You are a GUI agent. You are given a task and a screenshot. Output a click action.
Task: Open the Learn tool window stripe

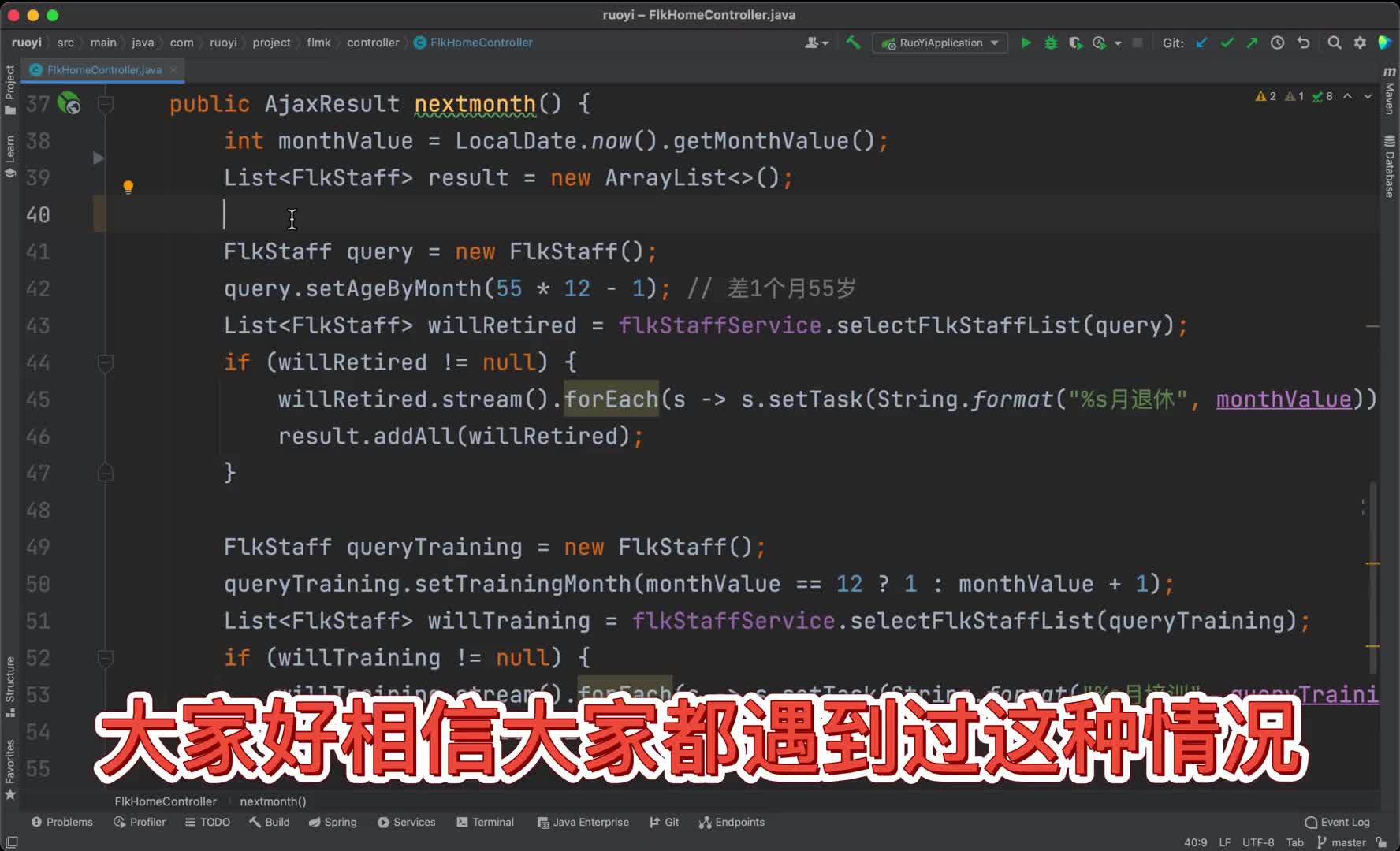click(x=9, y=157)
